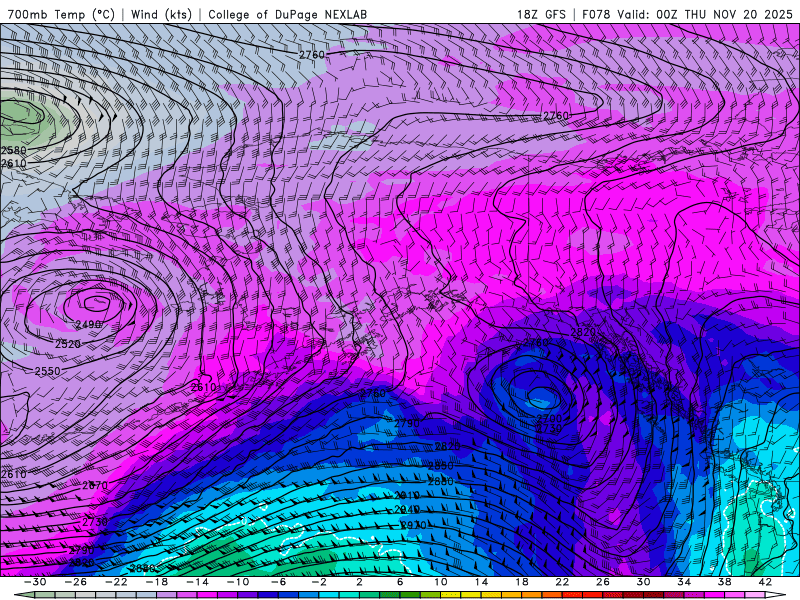The width and height of the screenshot is (800, 600).
Task: Click the 26 colorbar scale label
Action: click(603, 582)
